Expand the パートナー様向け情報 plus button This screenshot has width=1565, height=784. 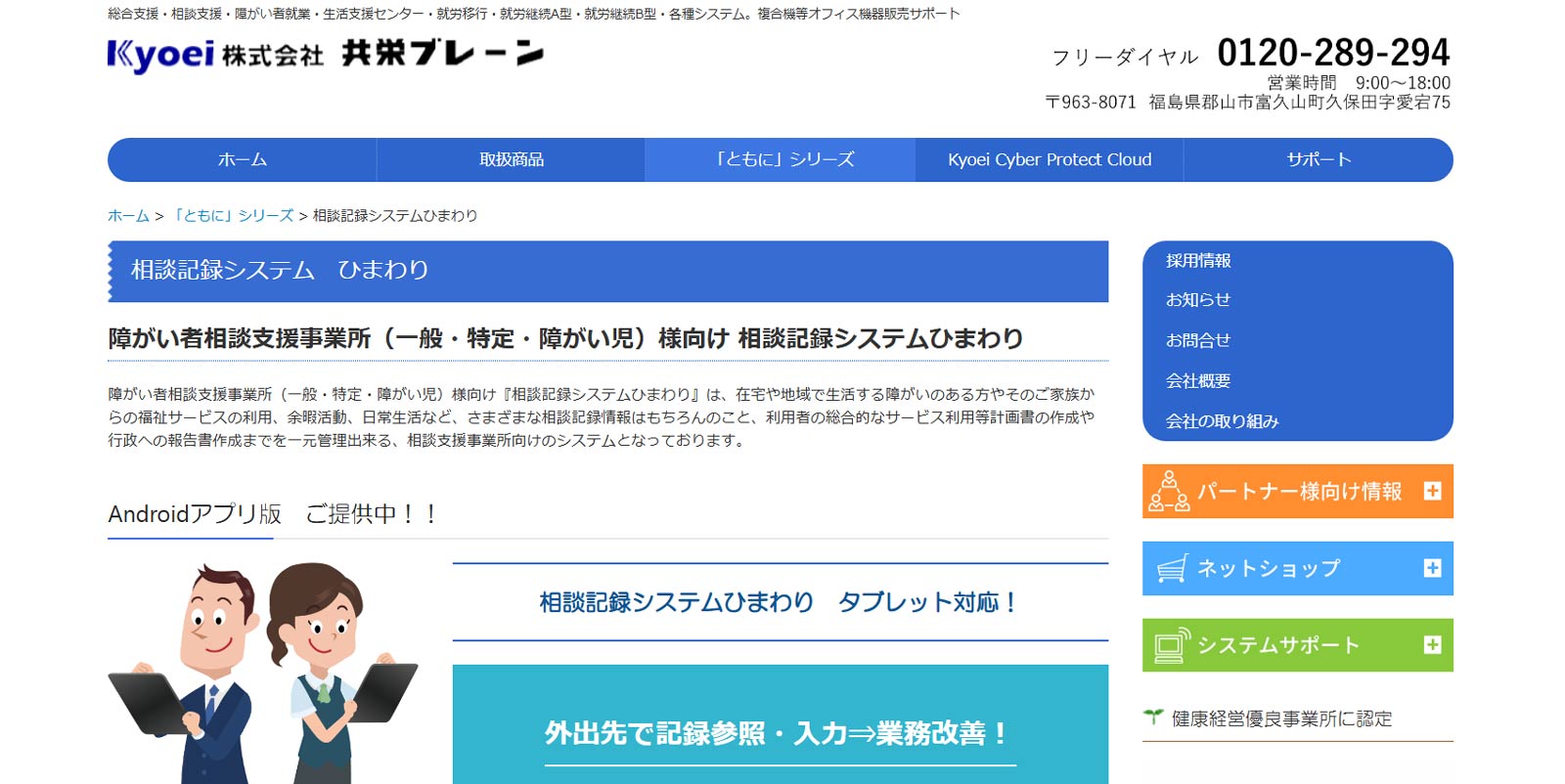(x=1432, y=491)
